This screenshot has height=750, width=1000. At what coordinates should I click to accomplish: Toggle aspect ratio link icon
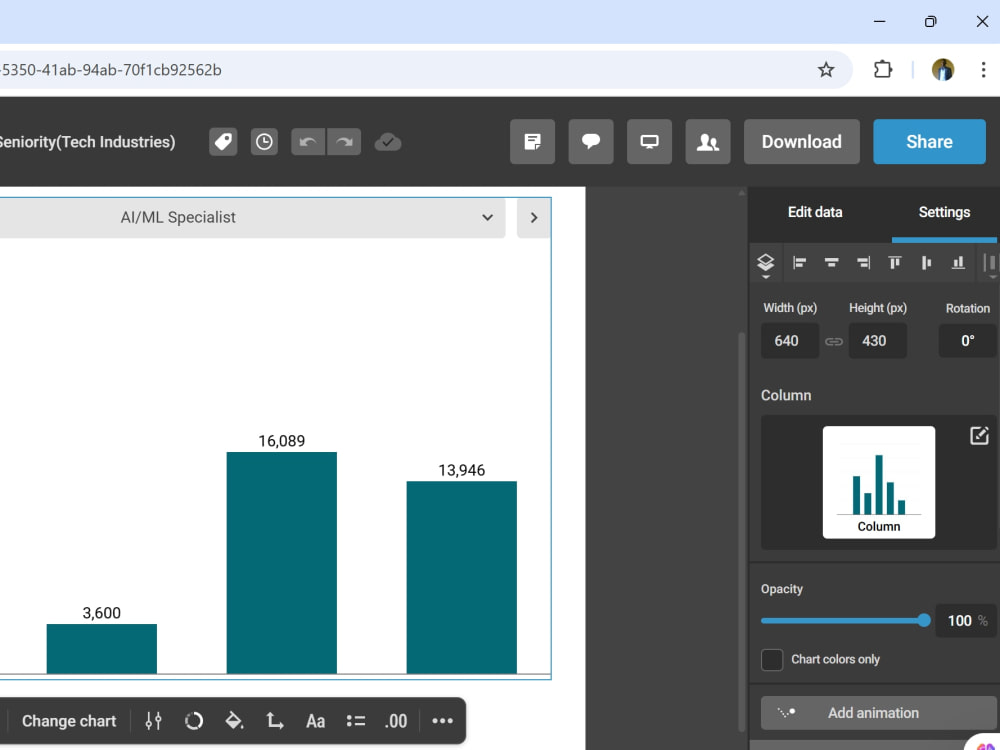click(834, 342)
